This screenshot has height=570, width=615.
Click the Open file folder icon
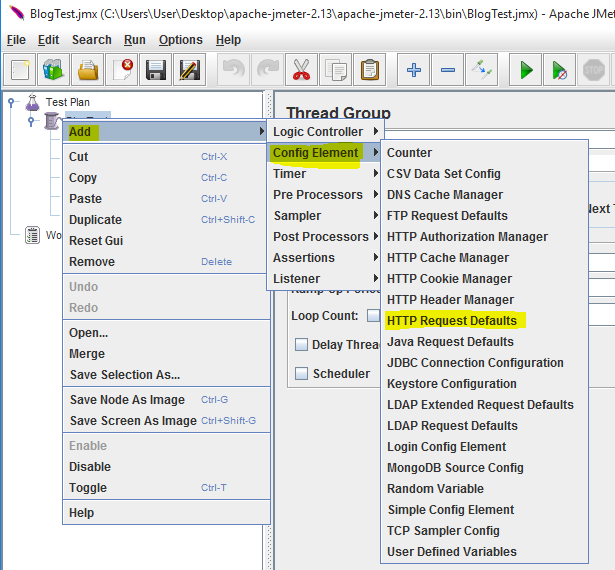tap(87, 71)
